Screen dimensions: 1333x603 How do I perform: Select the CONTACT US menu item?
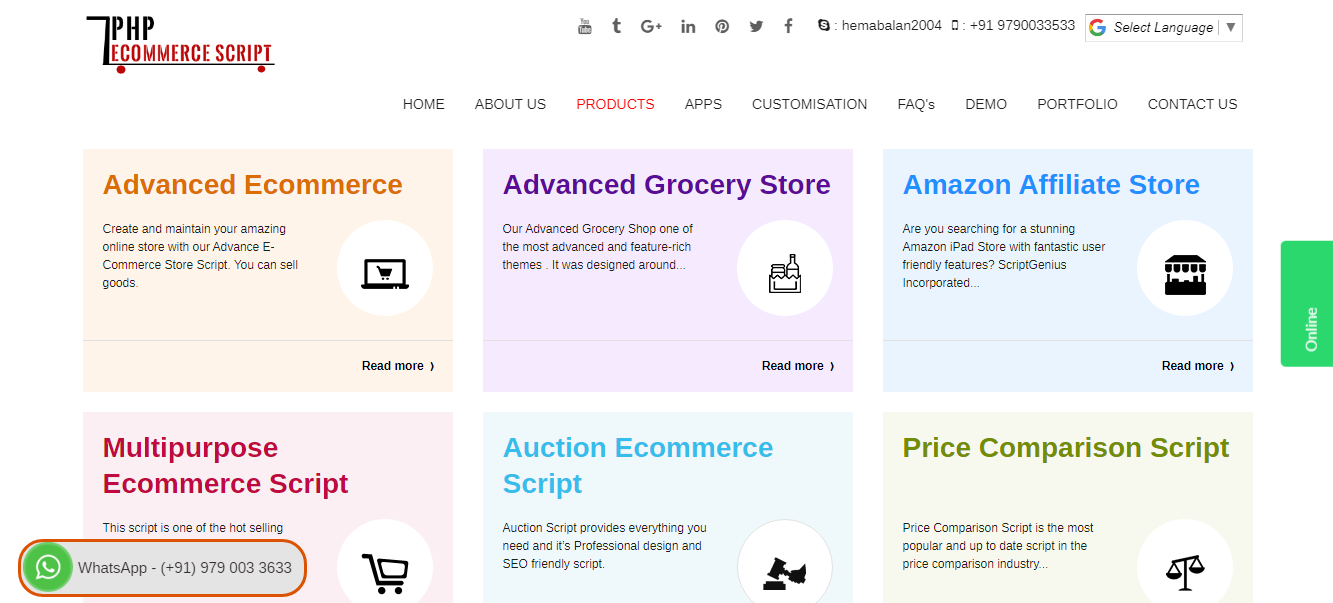pyautogui.click(x=1192, y=104)
